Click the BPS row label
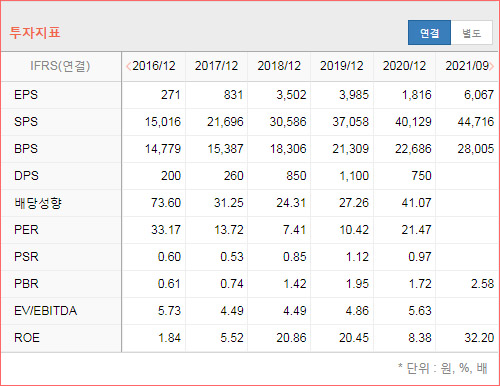500x386 pixels. (26, 149)
